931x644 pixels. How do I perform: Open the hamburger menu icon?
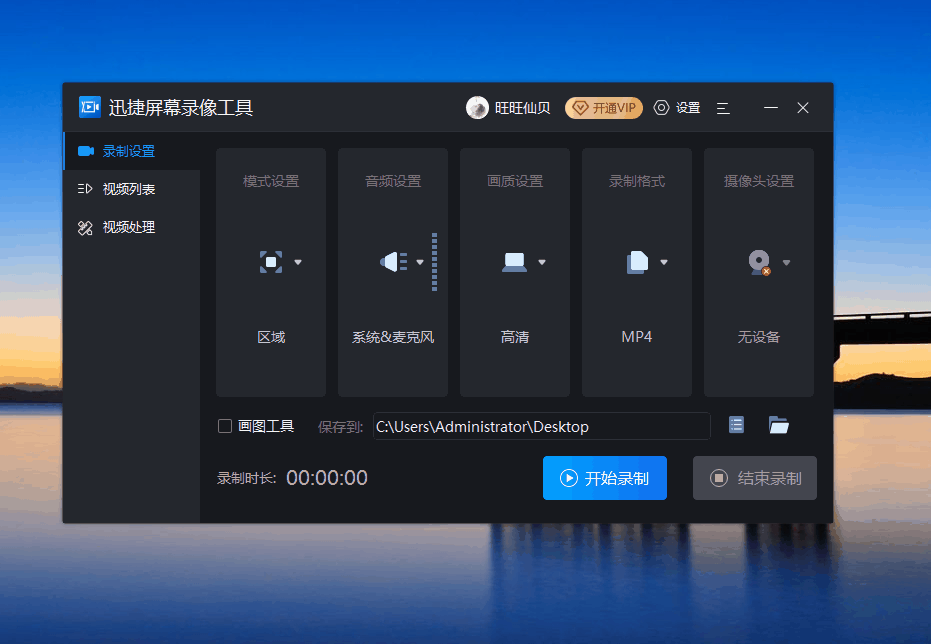pyautogui.click(x=723, y=108)
